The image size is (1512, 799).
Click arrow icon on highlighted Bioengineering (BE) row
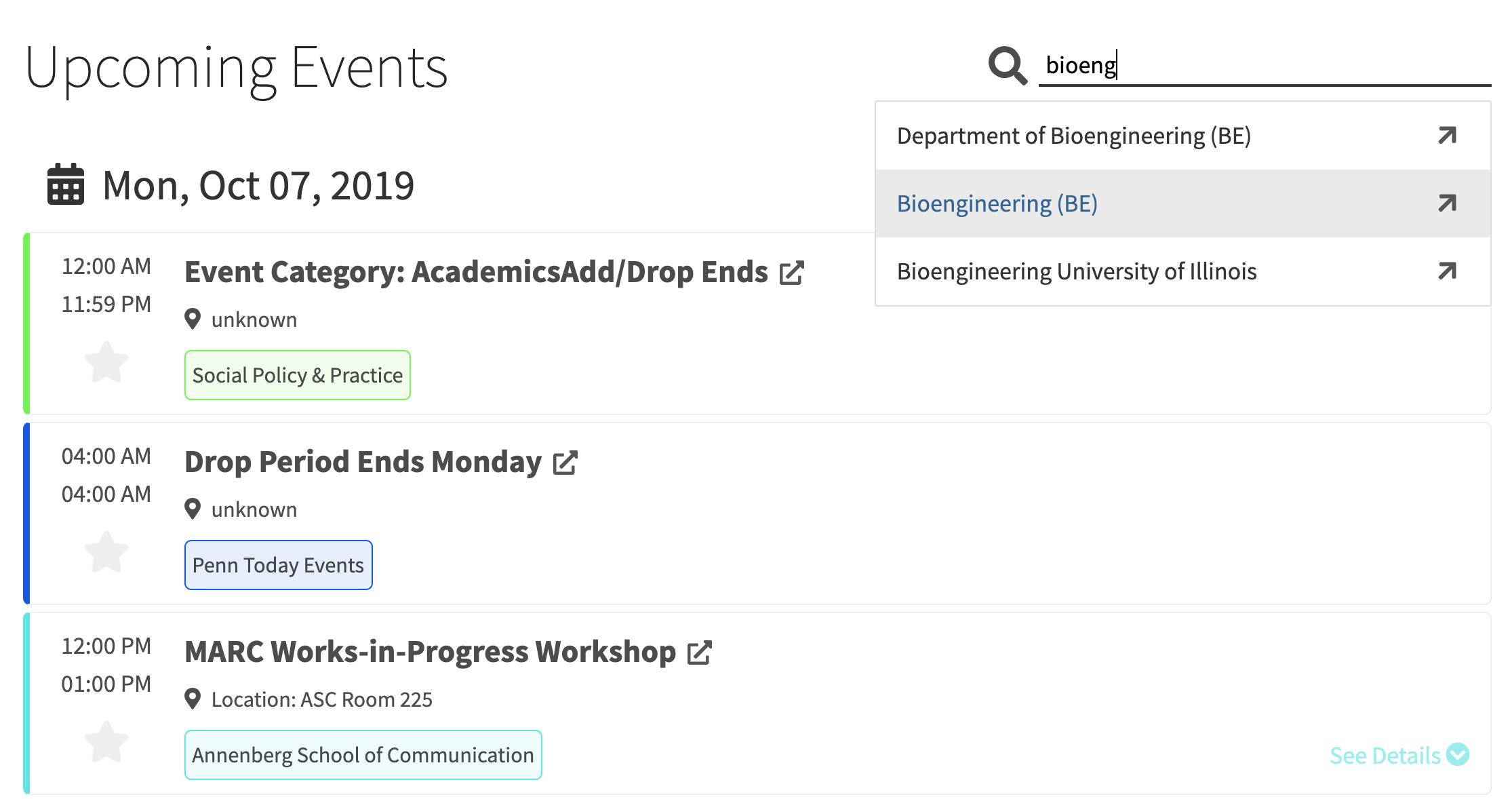1447,203
